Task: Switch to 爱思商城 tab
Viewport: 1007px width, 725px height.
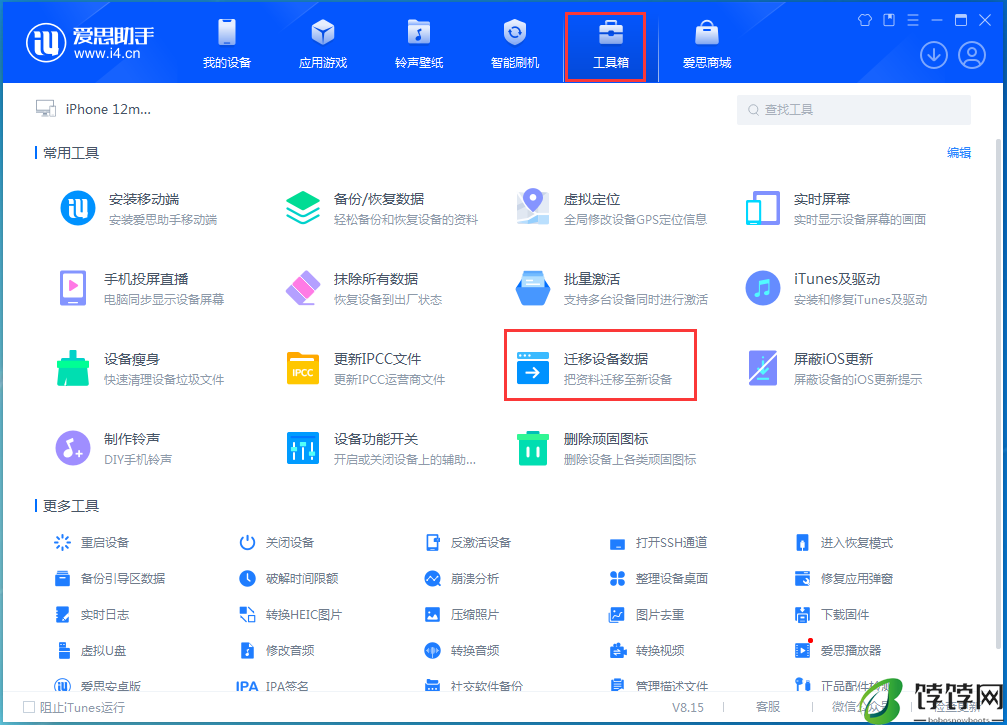Action: (706, 43)
